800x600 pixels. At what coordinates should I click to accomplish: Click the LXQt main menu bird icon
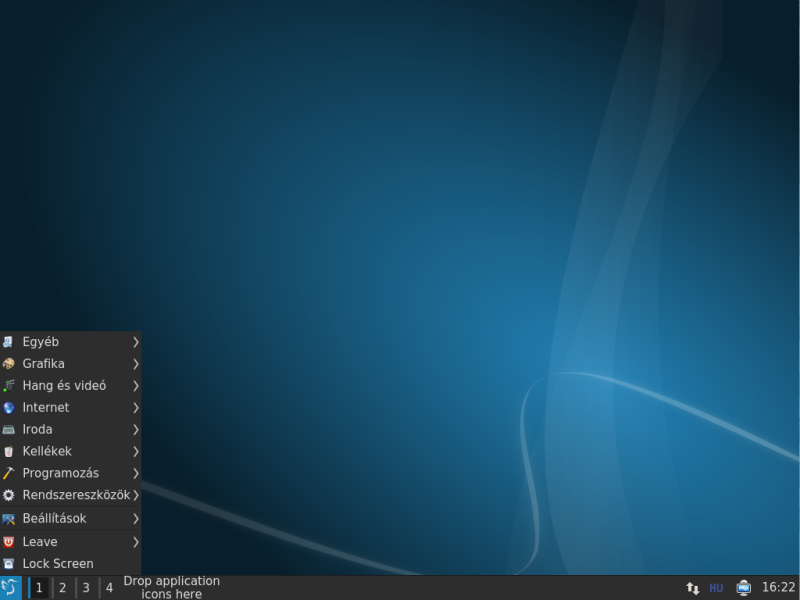point(10,588)
